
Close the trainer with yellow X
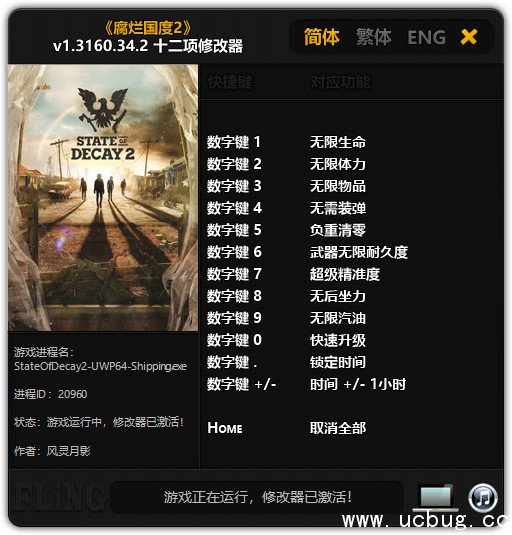(x=469, y=37)
